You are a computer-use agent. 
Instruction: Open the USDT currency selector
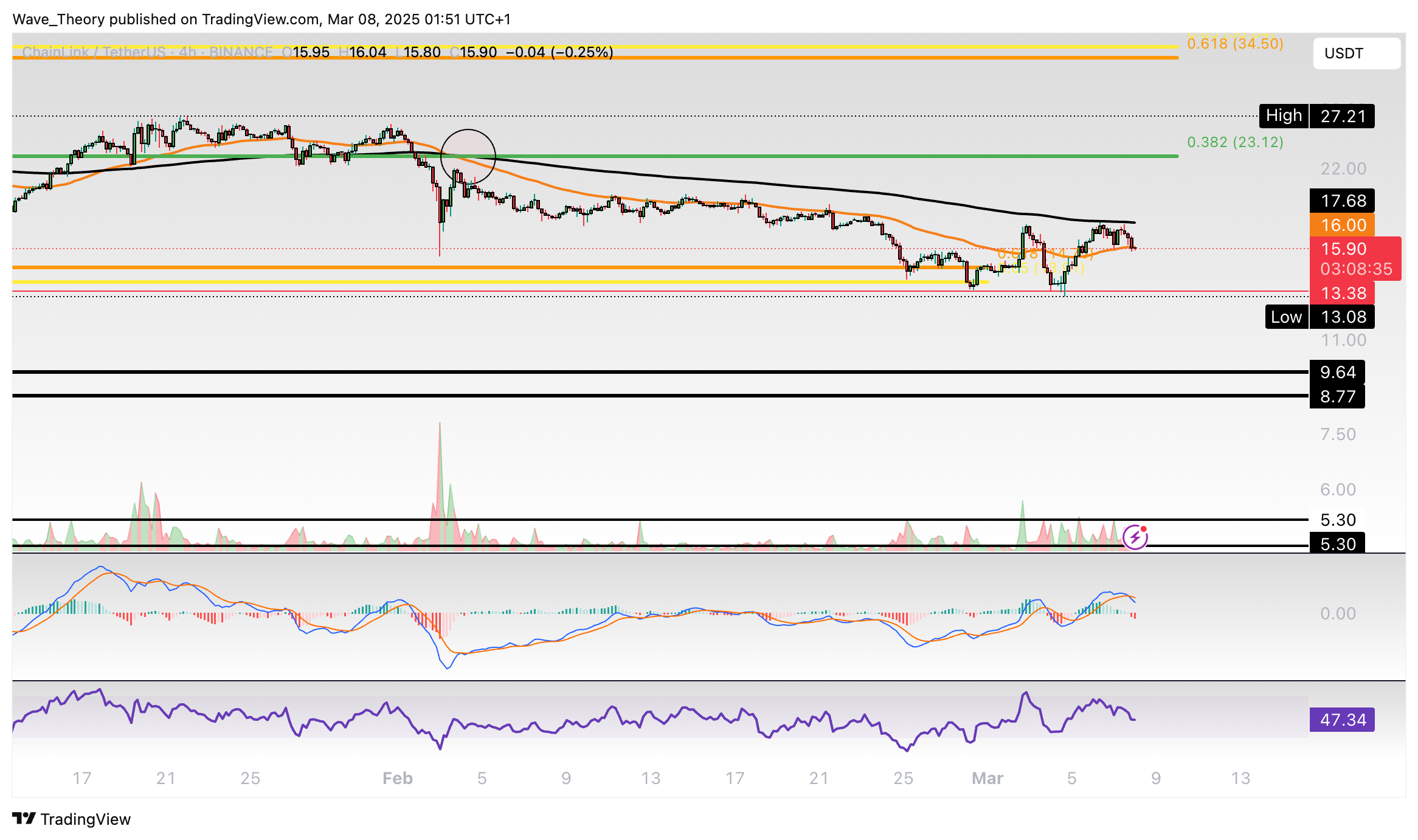click(x=1356, y=53)
